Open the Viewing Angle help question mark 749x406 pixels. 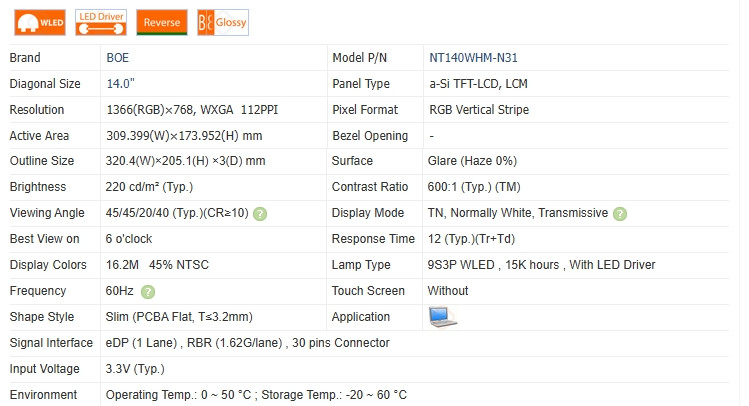pyautogui.click(x=260, y=214)
